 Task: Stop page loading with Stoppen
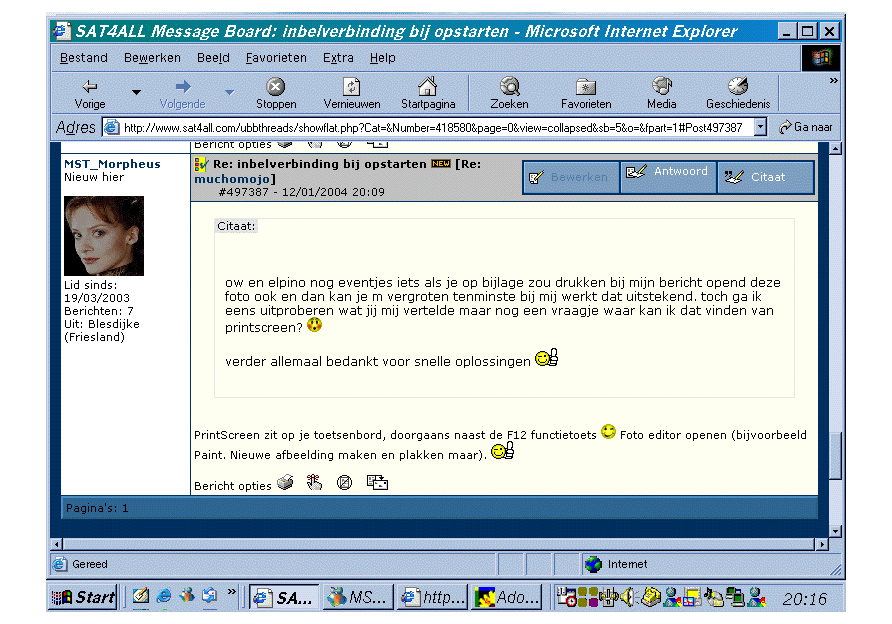tap(276, 94)
